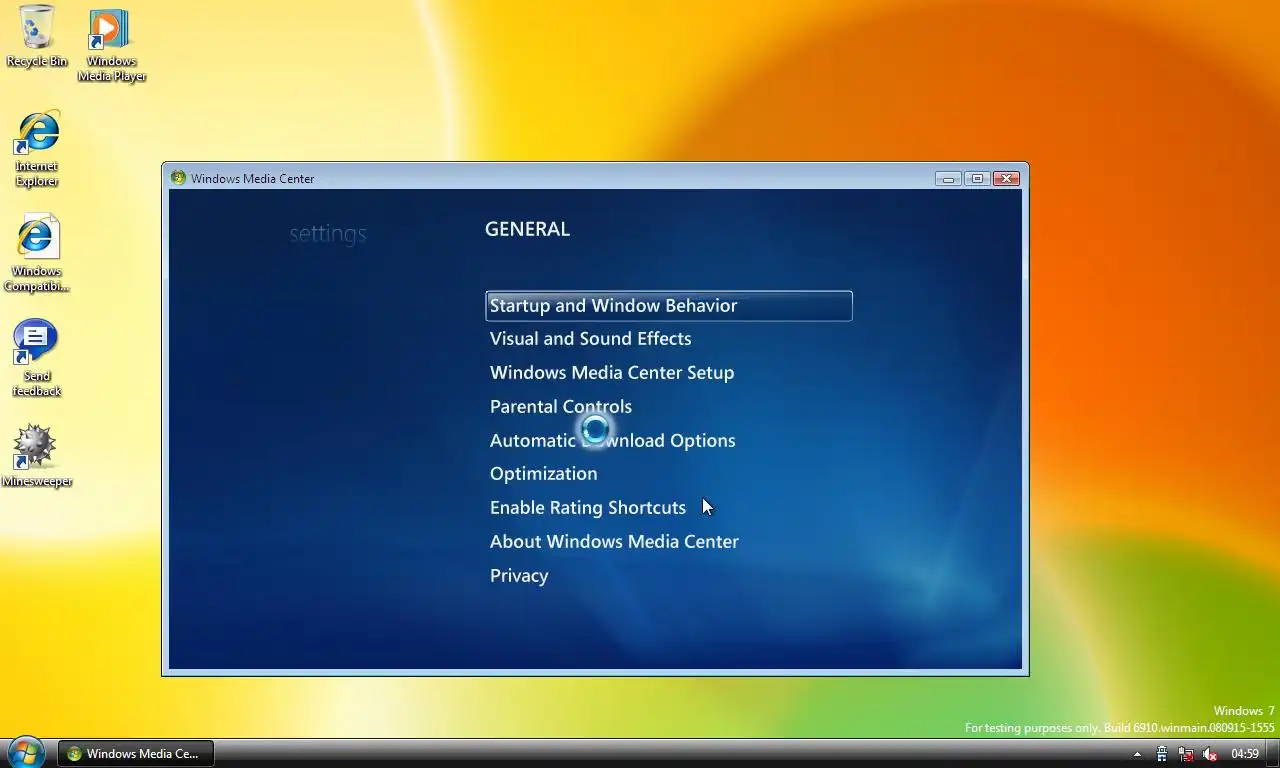Open Parental Controls
Screen dimensions: 1280x768
[561, 407]
